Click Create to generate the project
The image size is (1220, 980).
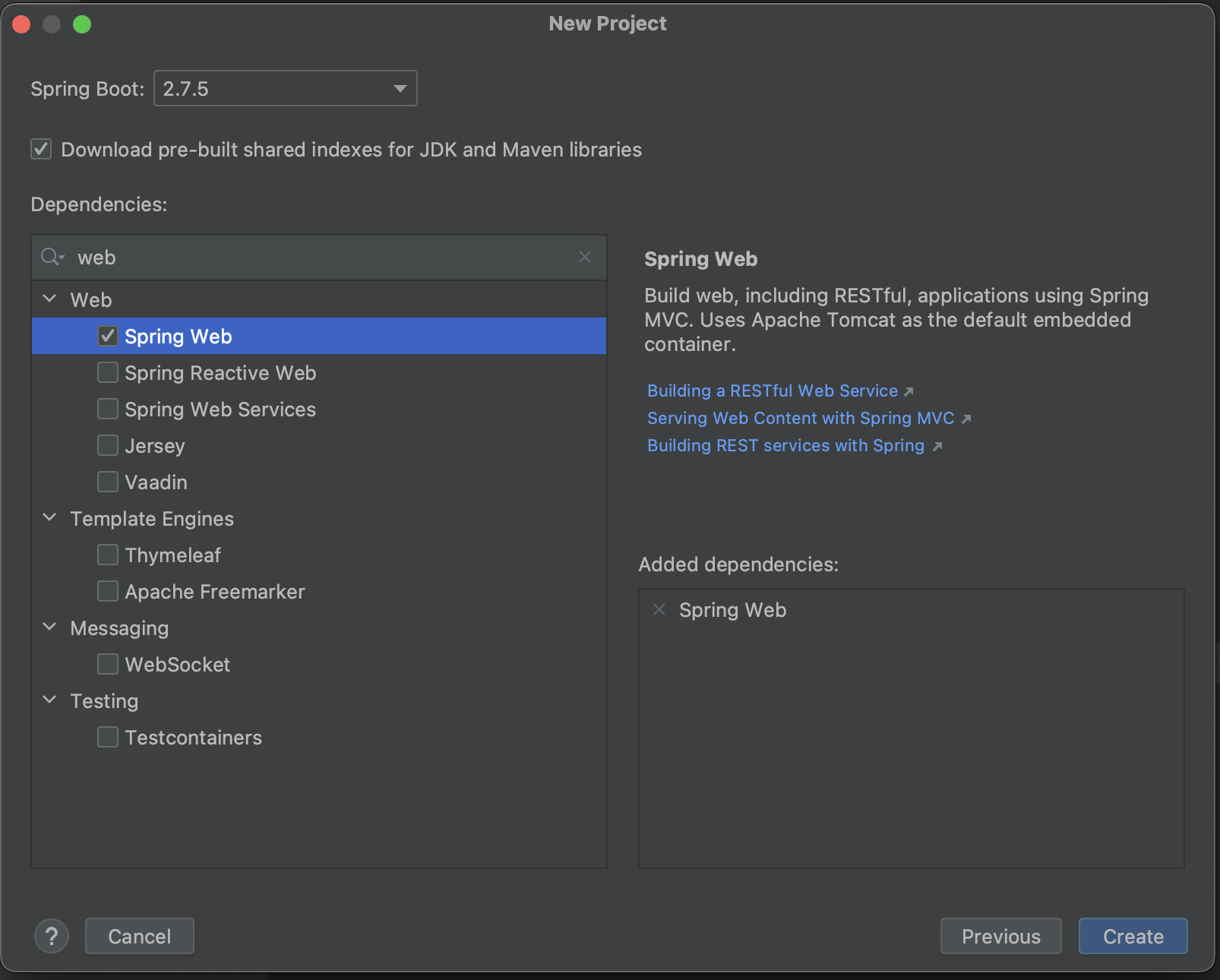coord(1133,936)
